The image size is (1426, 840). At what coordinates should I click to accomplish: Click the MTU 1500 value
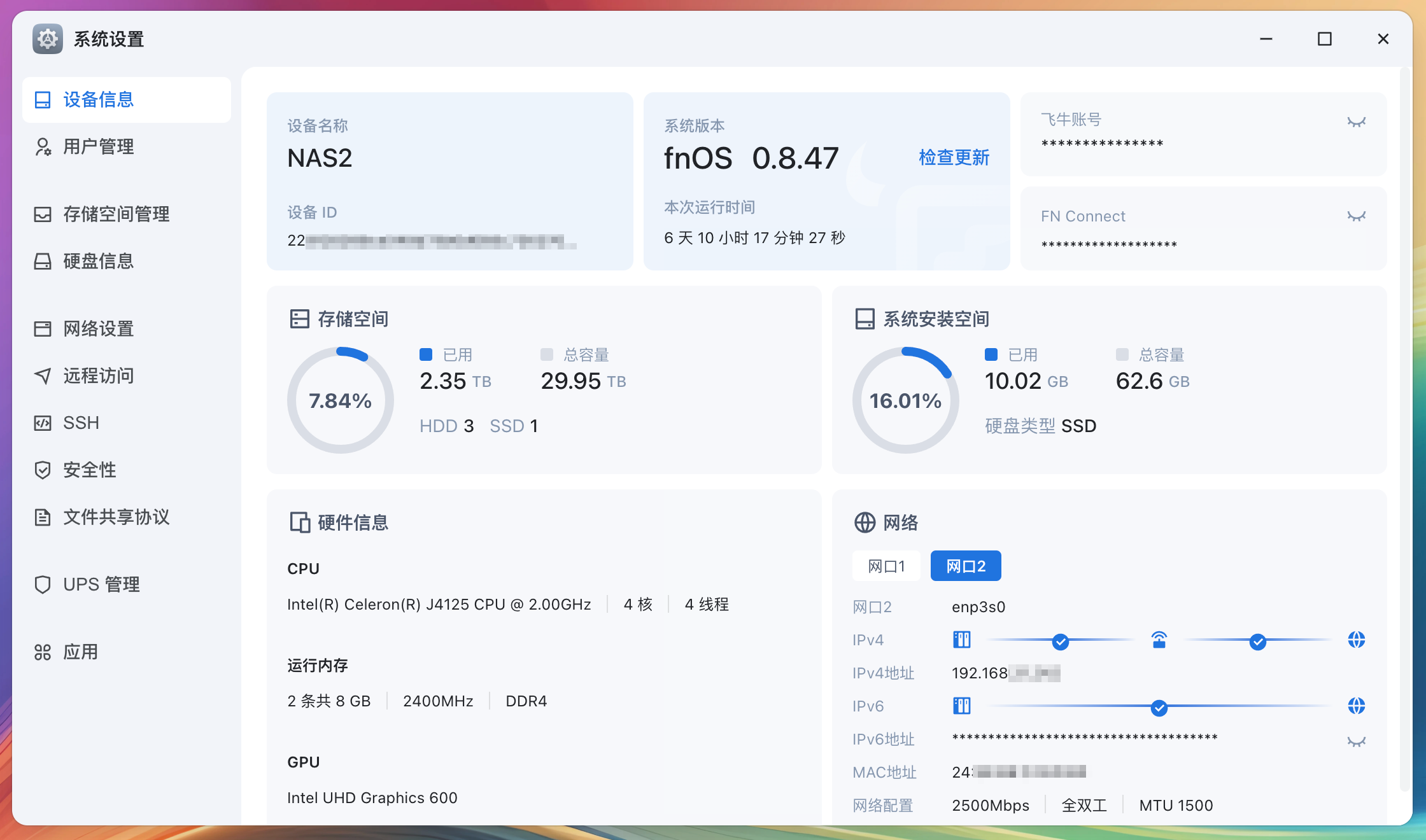pos(1176,805)
